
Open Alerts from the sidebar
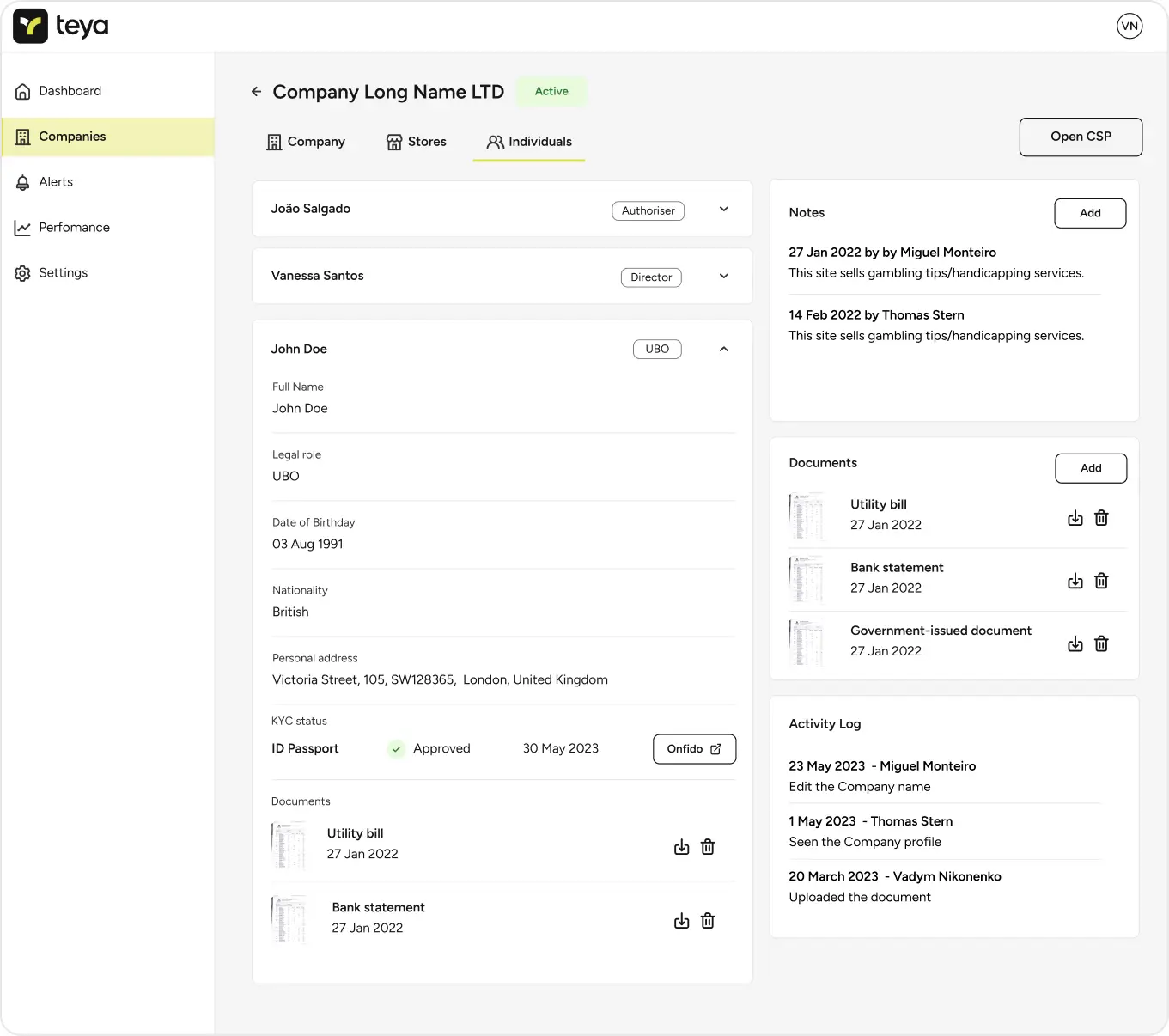(x=56, y=182)
